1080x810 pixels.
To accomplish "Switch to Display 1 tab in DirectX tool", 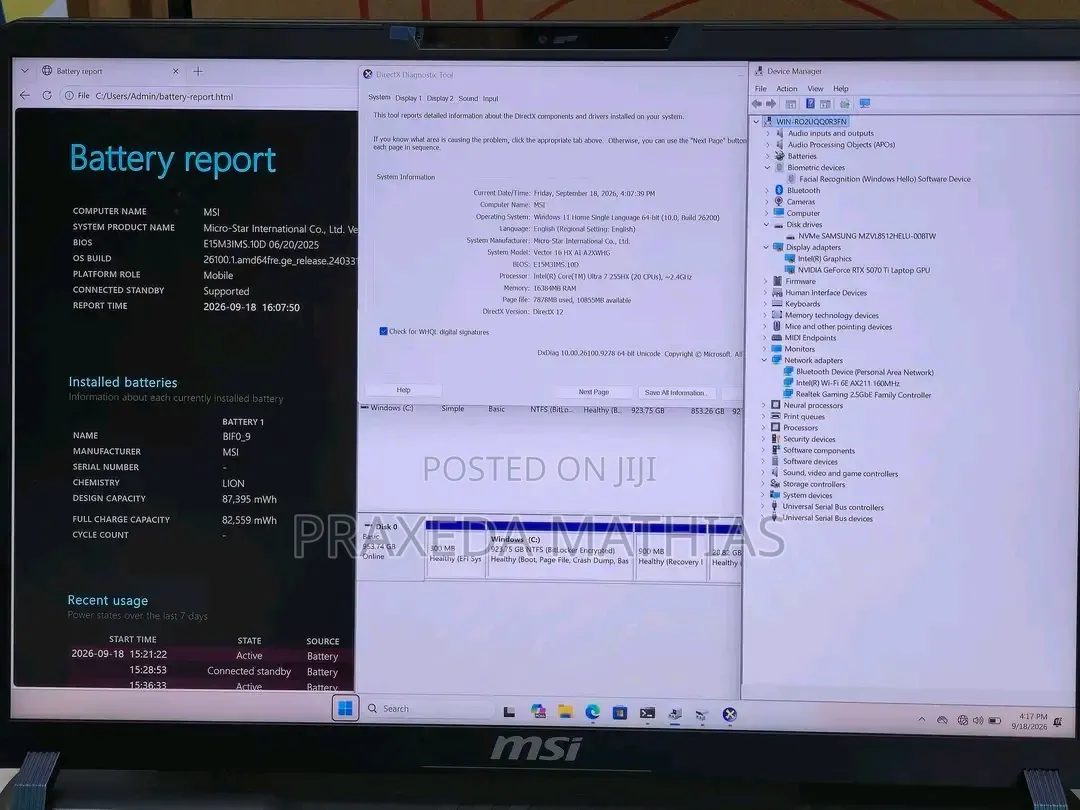I will tap(408, 98).
